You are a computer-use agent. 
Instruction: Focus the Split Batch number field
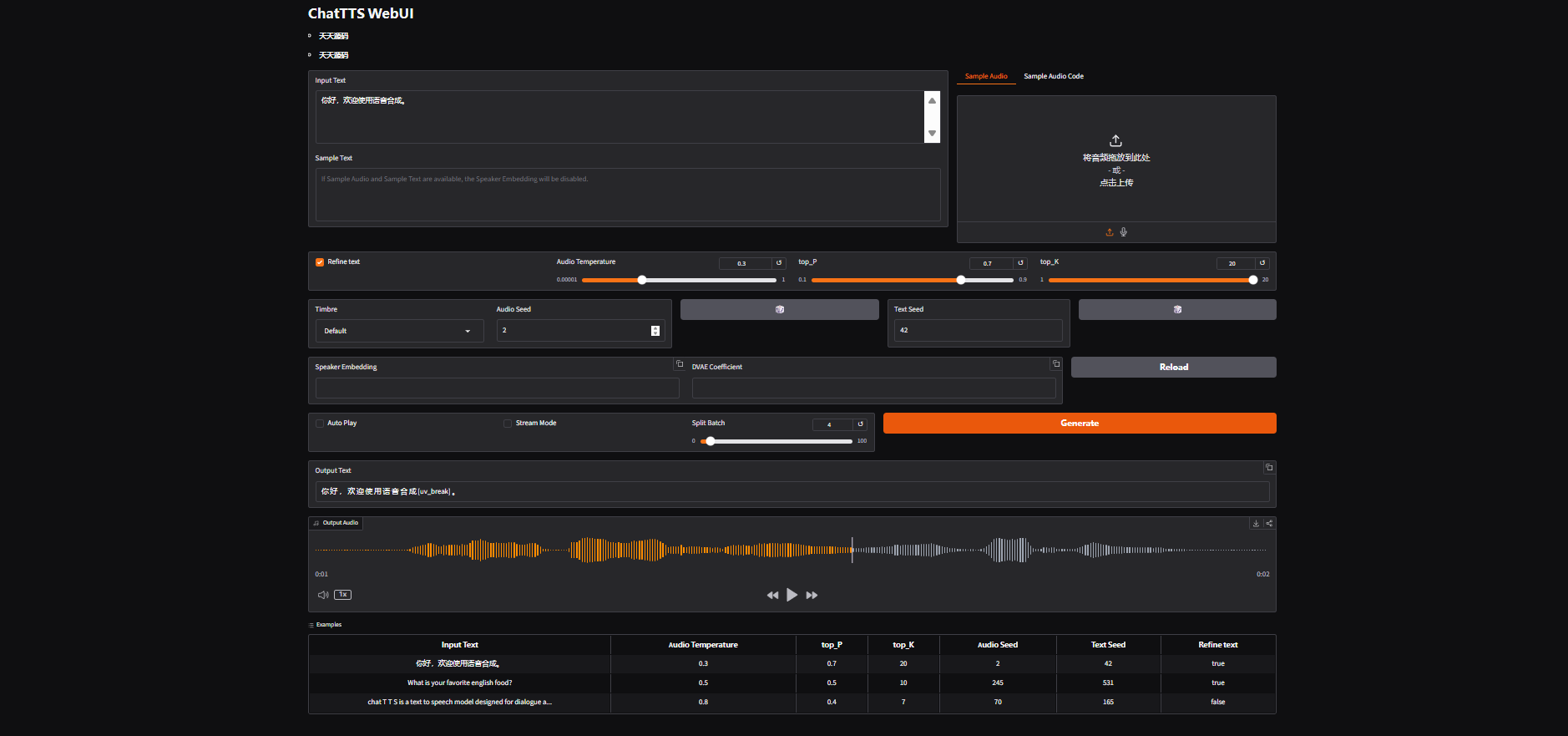(832, 424)
